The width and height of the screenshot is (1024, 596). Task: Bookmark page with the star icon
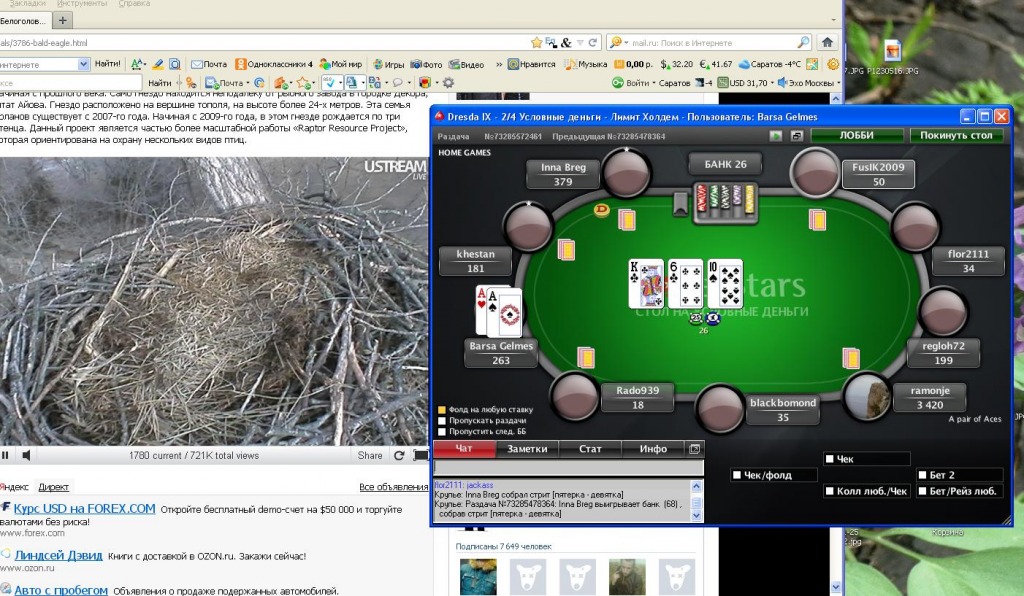point(537,42)
